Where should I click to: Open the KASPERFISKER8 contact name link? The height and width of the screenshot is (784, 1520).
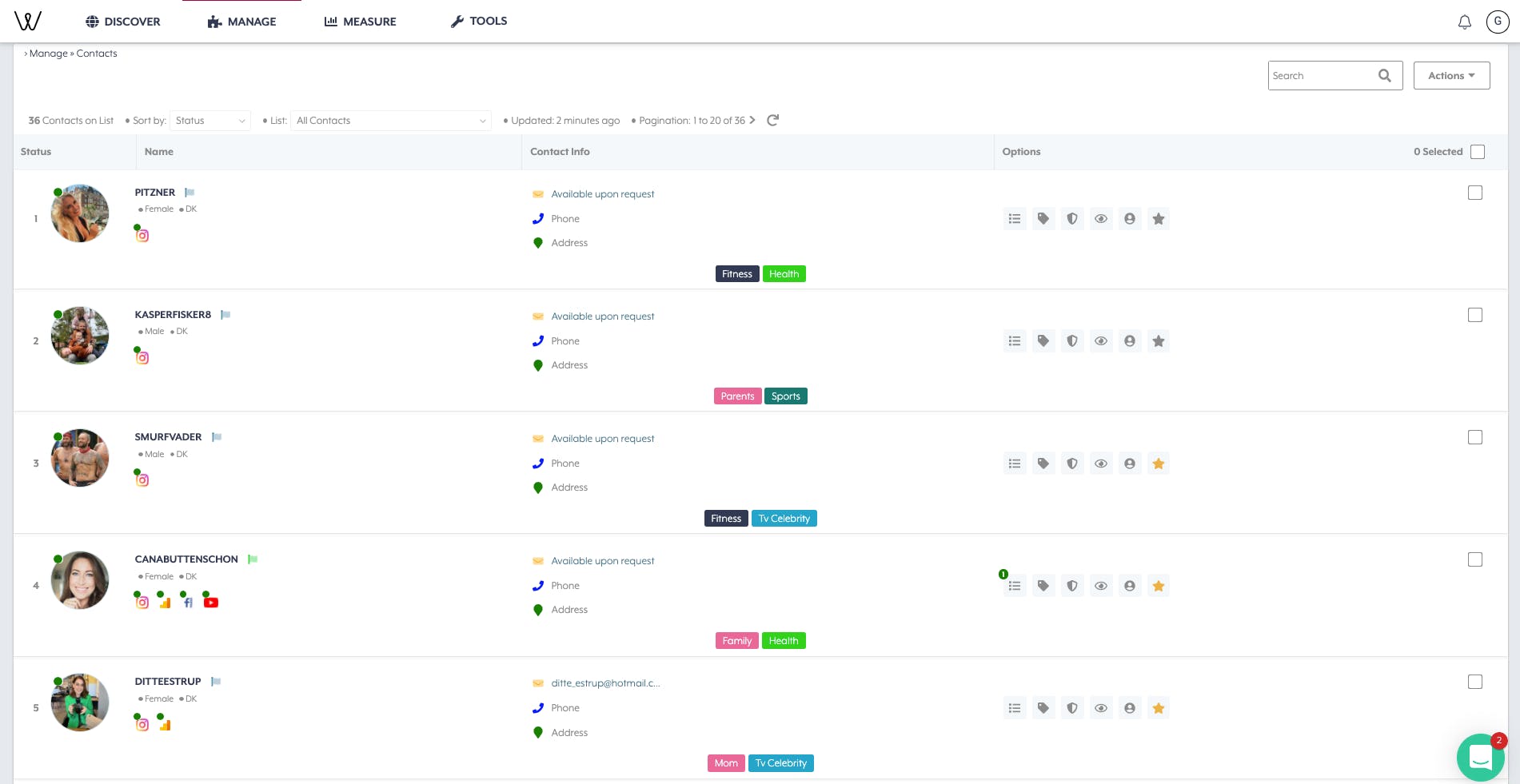click(173, 315)
